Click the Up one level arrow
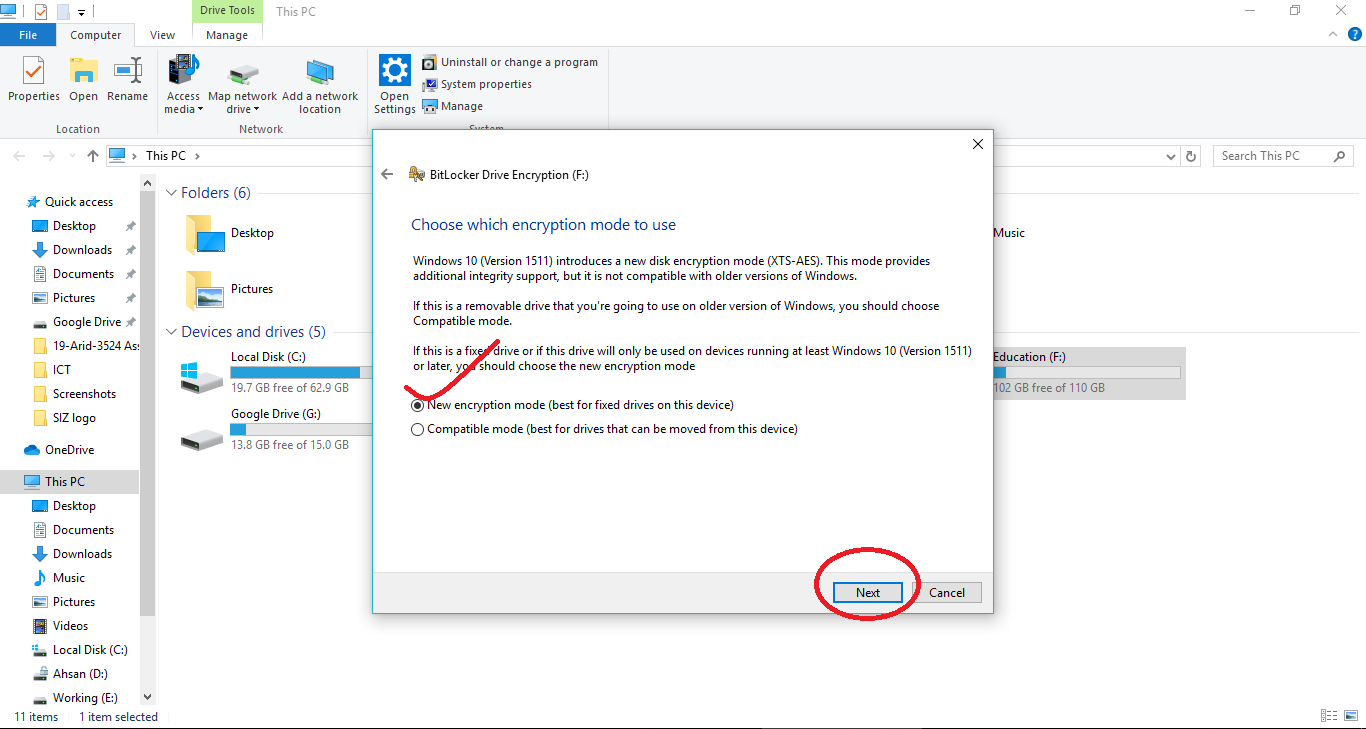 93,156
